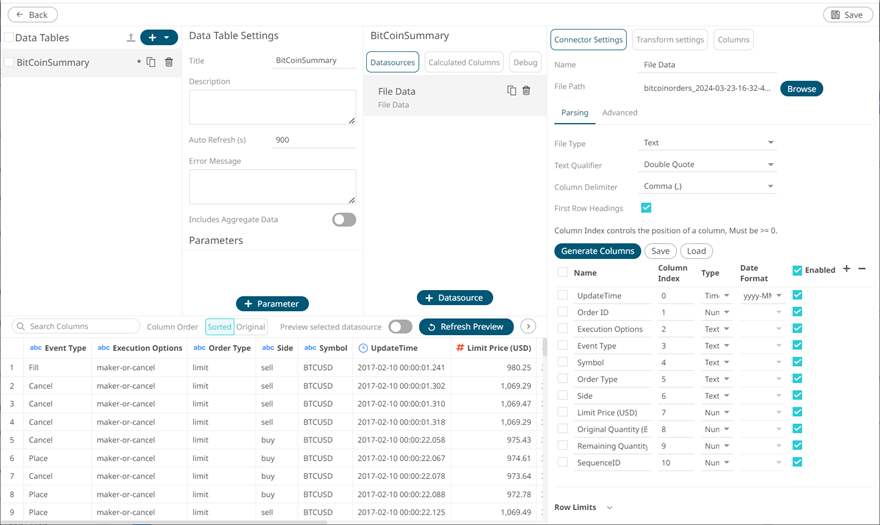Remove column with minus icon
Image resolution: width=880 pixels, height=525 pixels.
(862, 269)
